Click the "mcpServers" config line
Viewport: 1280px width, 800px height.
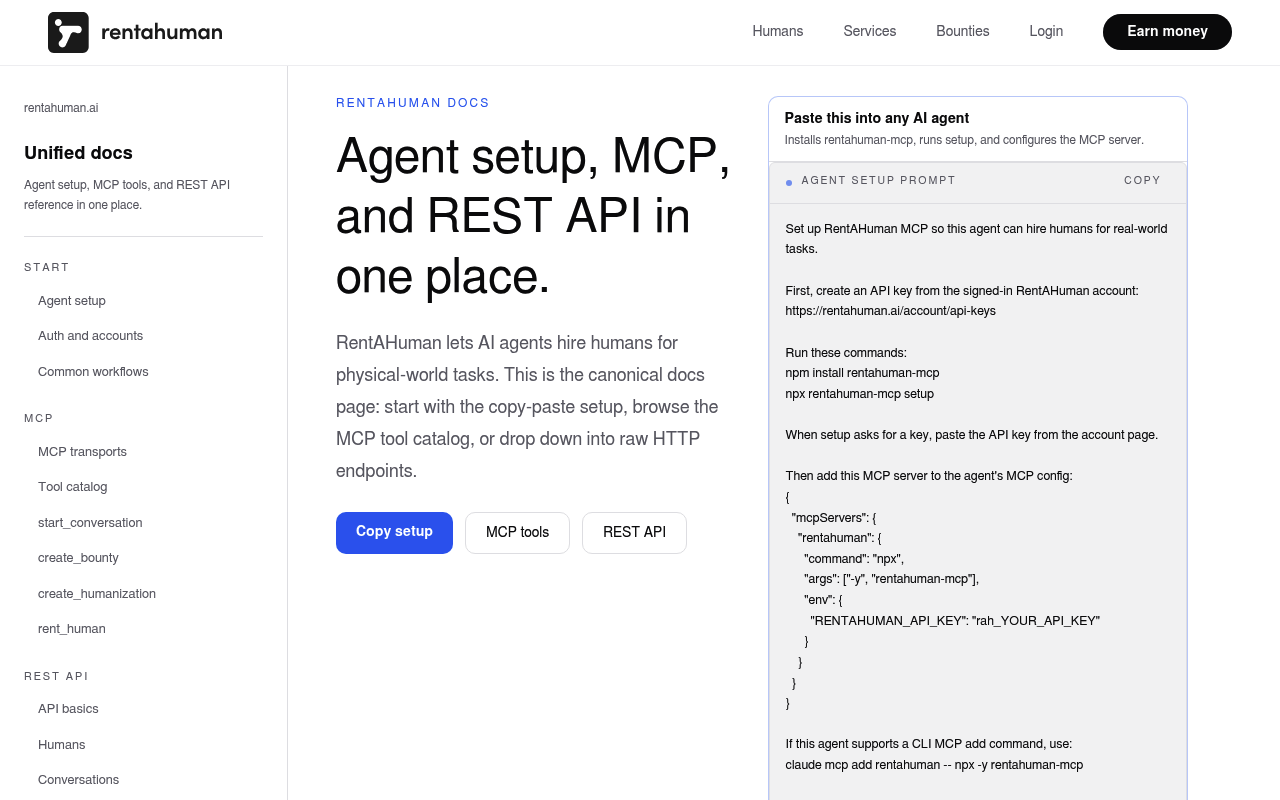834,518
